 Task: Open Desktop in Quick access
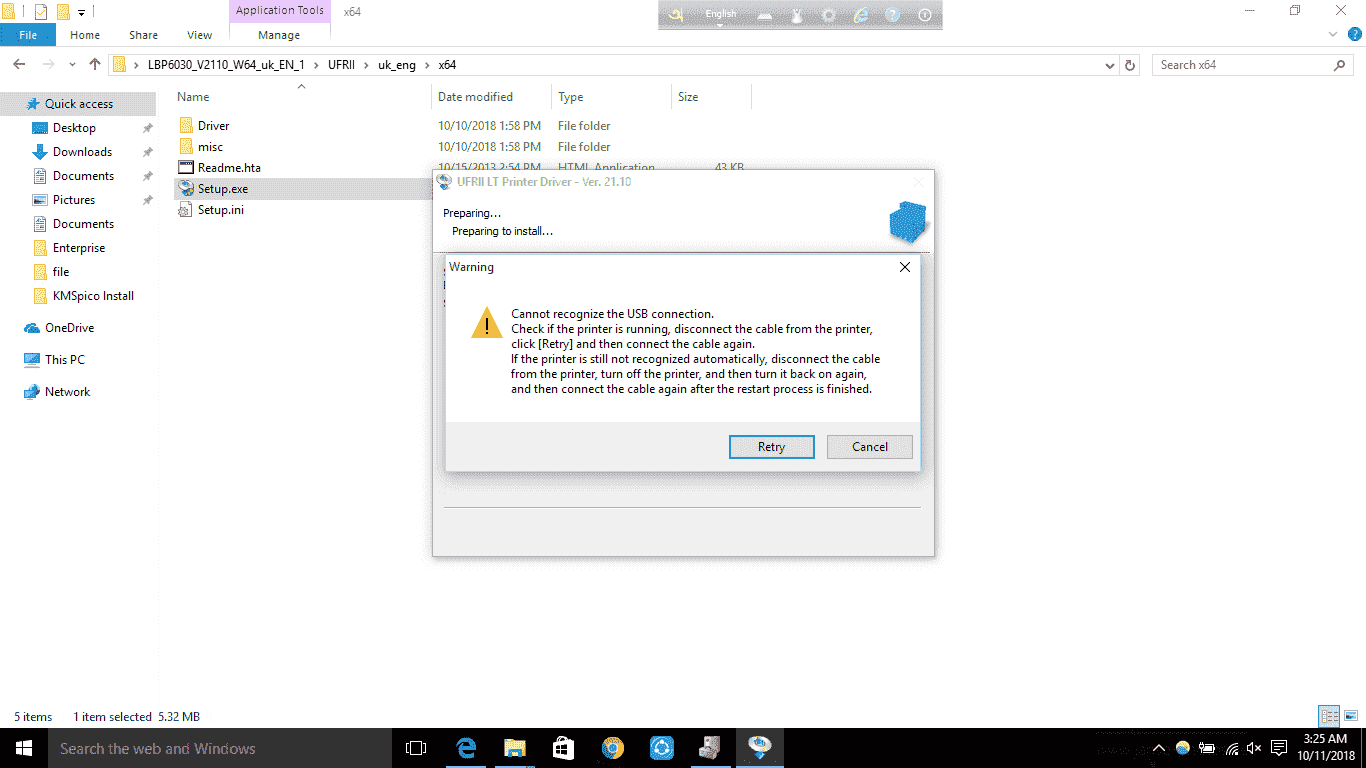coord(74,128)
